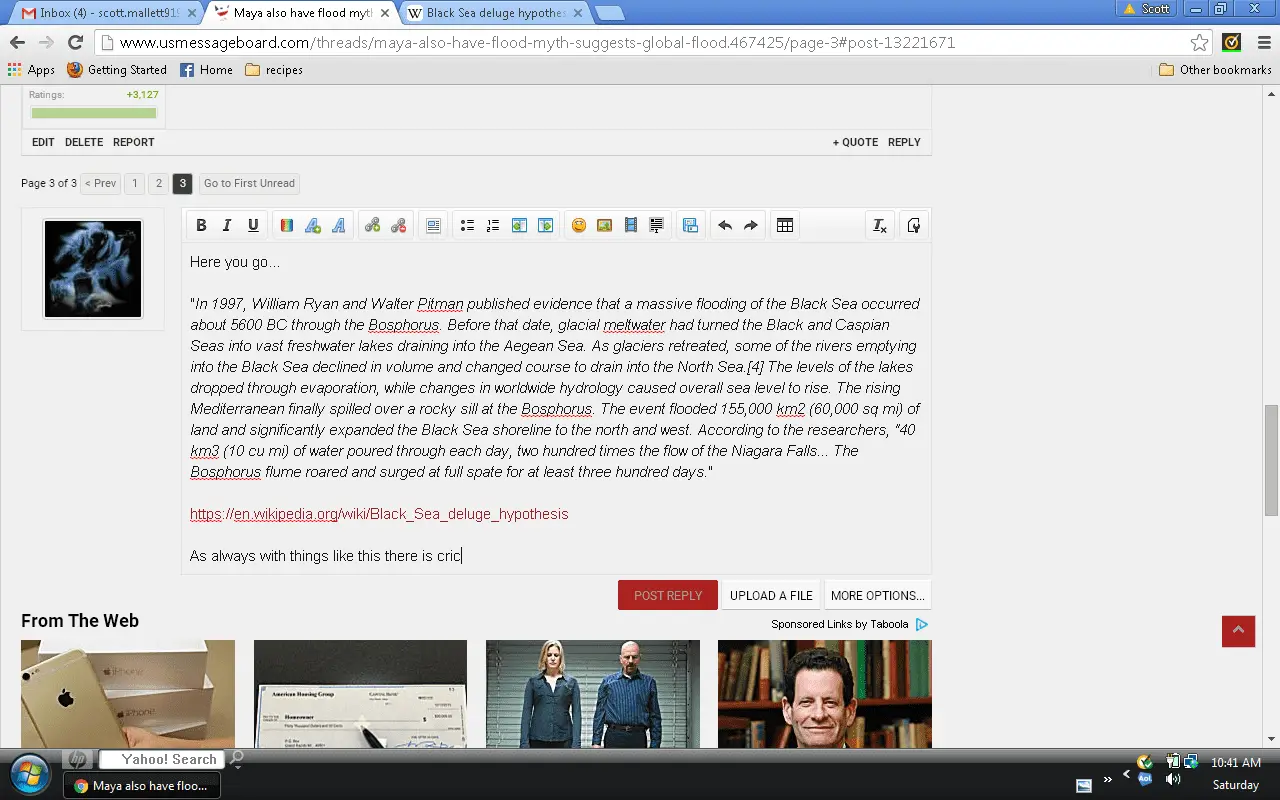Save the draft with the disk icon
Image resolution: width=1280 pixels, height=800 pixels.
[690, 226]
